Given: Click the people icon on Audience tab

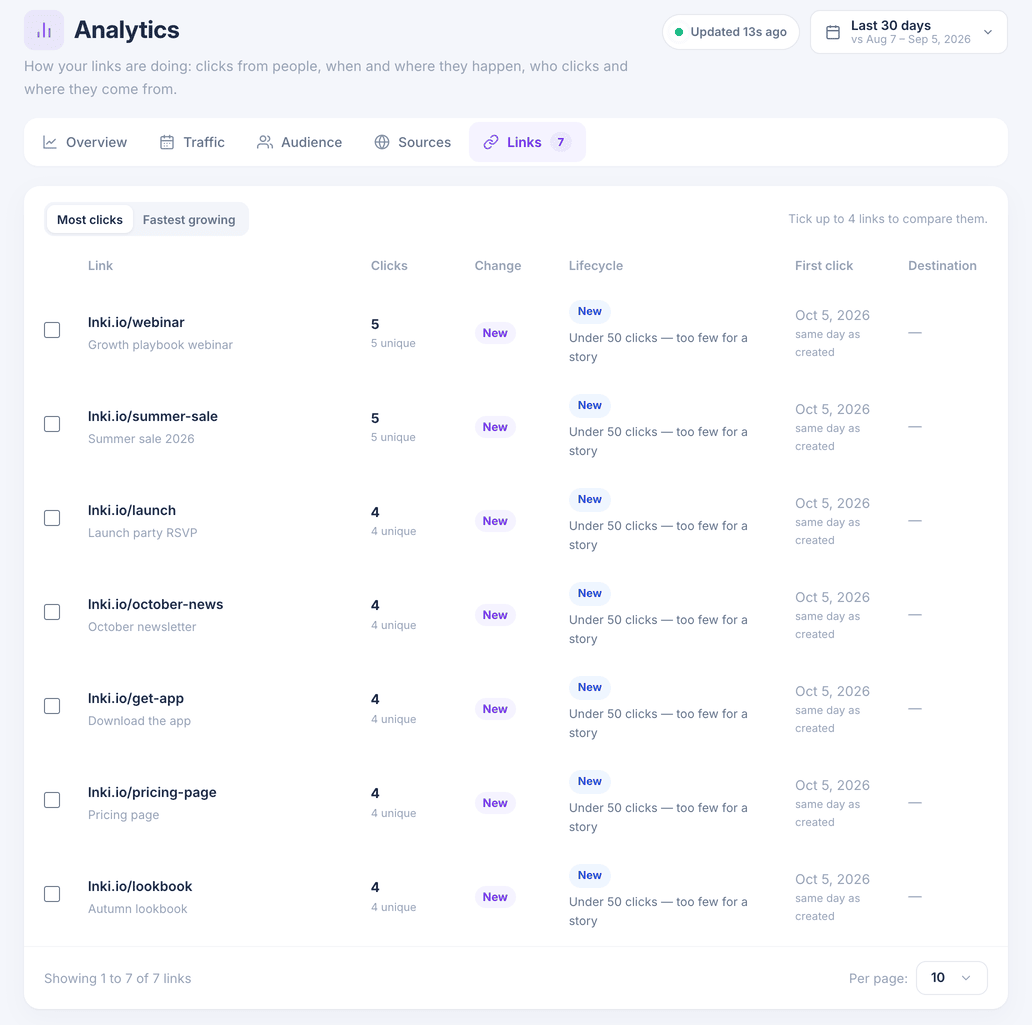Looking at the screenshot, I should (265, 142).
